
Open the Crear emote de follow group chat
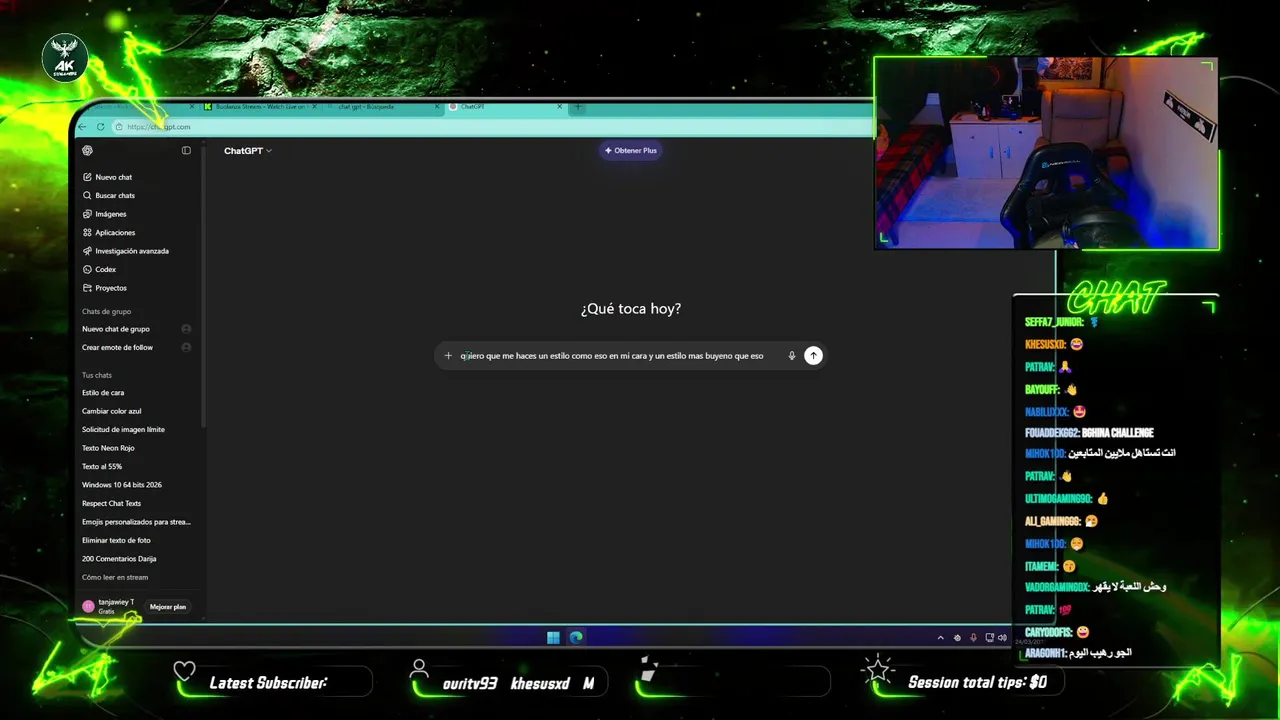tap(117, 348)
